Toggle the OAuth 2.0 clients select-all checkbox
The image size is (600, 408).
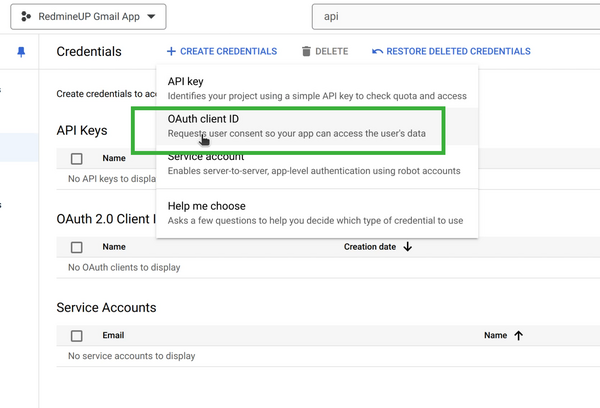pyautogui.click(x=77, y=247)
